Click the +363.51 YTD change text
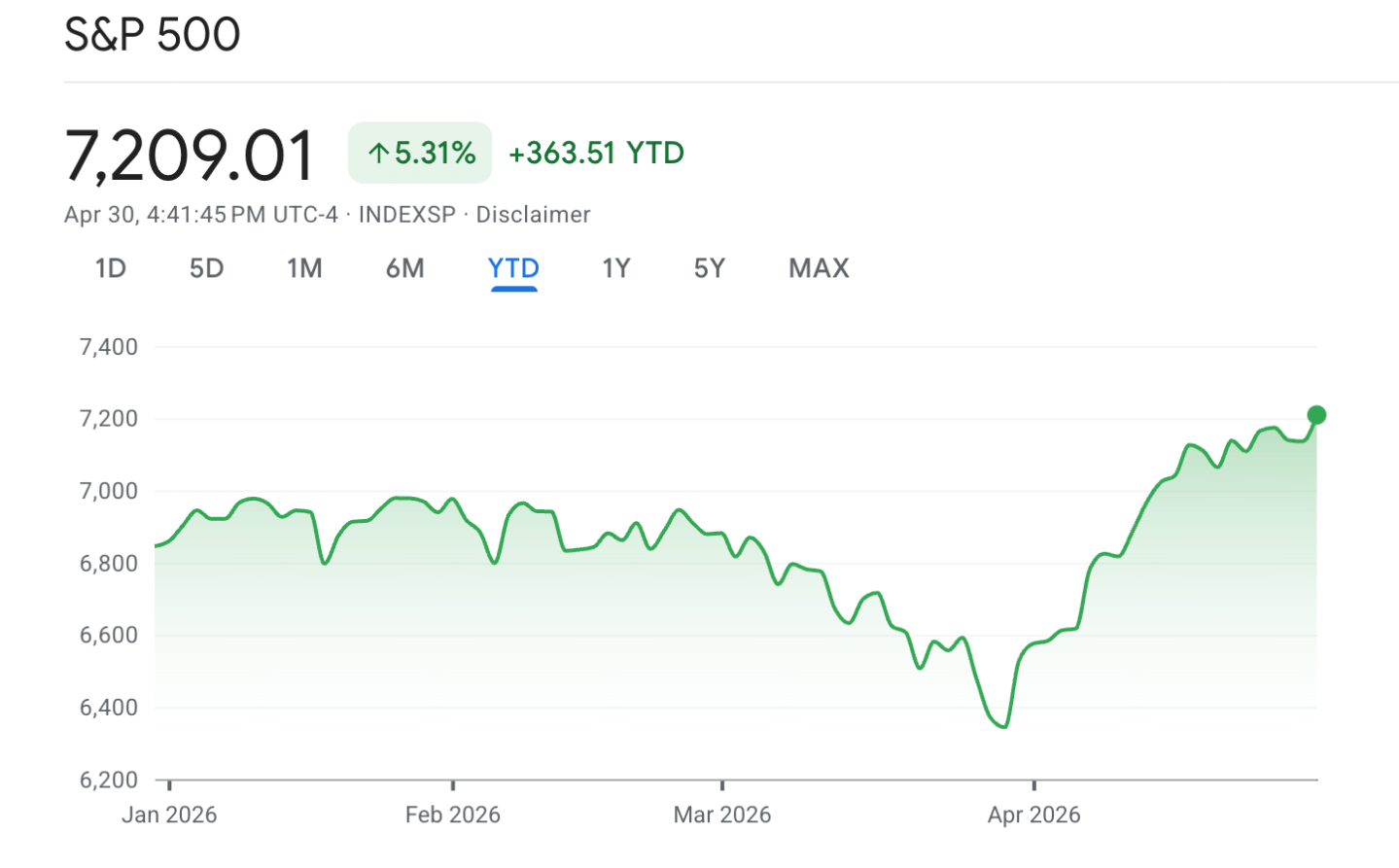This screenshot has width=1399, height=868. (x=597, y=153)
